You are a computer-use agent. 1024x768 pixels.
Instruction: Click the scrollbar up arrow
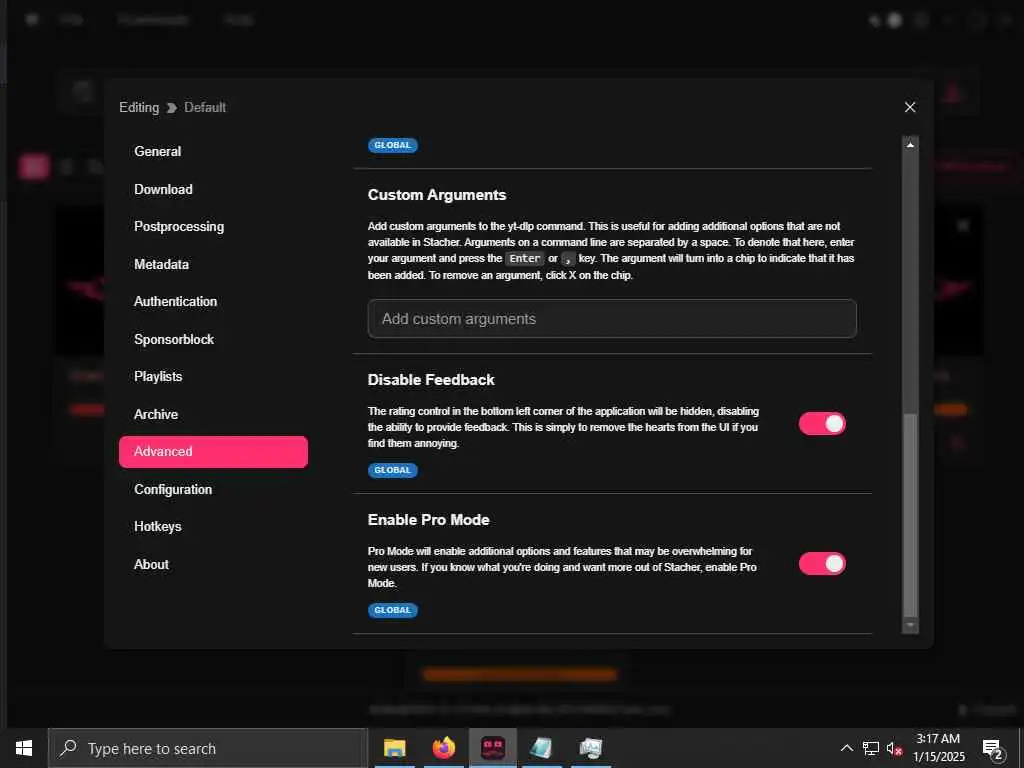coord(910,144)
